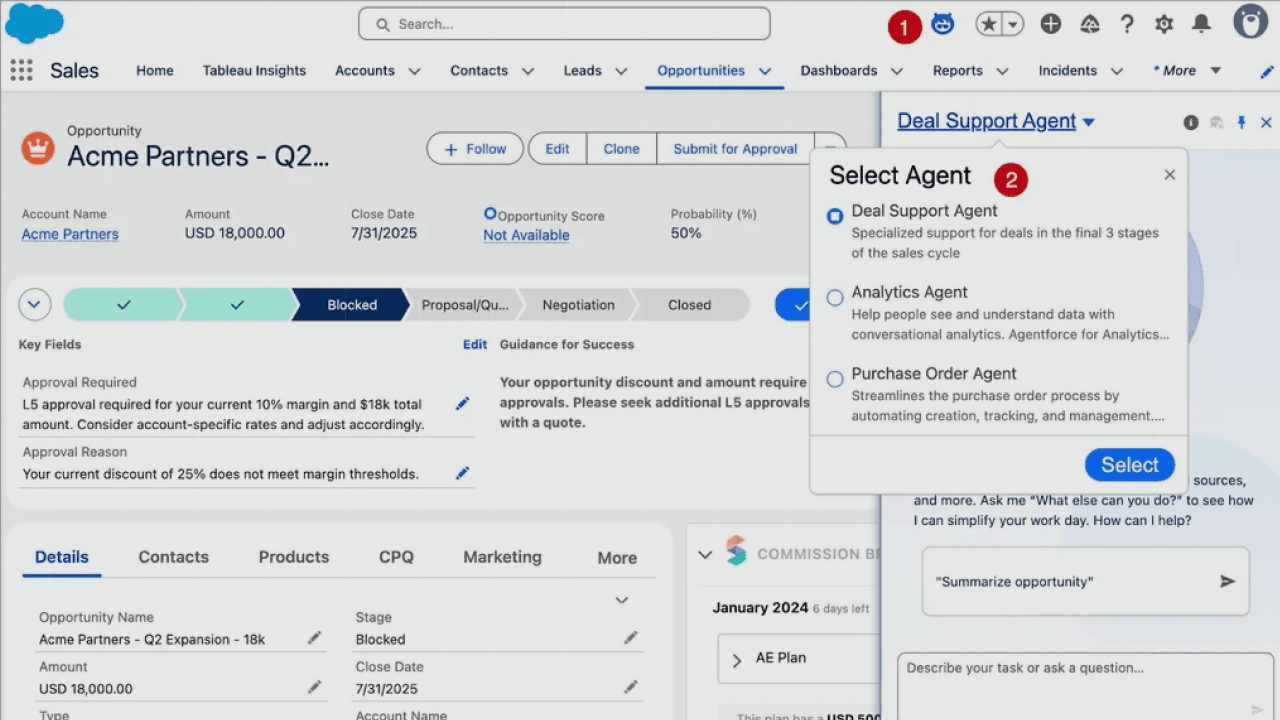Click the agent panel info icon
Image resolution: width=1280 pixels, height=720 pixels.
tap(1191, 123)
